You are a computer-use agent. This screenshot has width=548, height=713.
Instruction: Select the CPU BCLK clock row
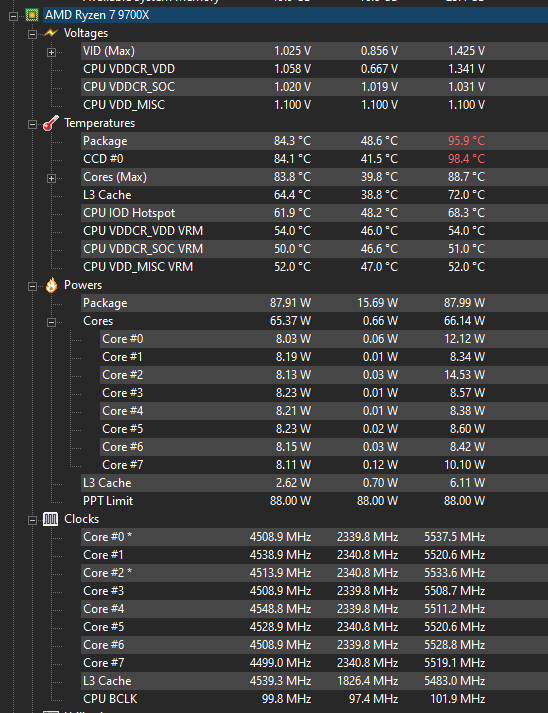coord(314,698)
